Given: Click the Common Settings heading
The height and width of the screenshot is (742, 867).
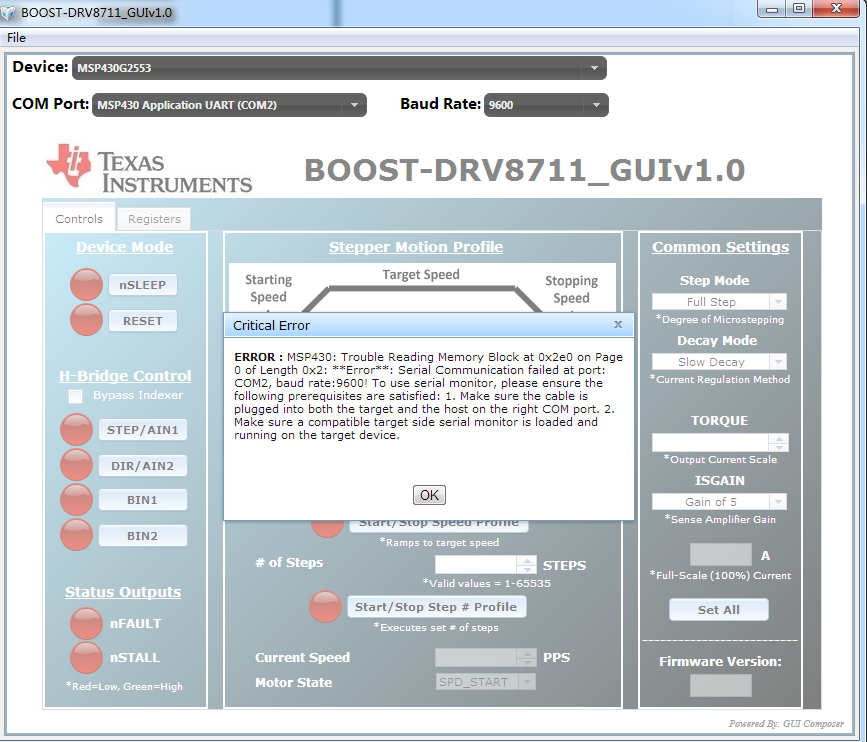Looking at the screenshot, I should coord(720,247).
